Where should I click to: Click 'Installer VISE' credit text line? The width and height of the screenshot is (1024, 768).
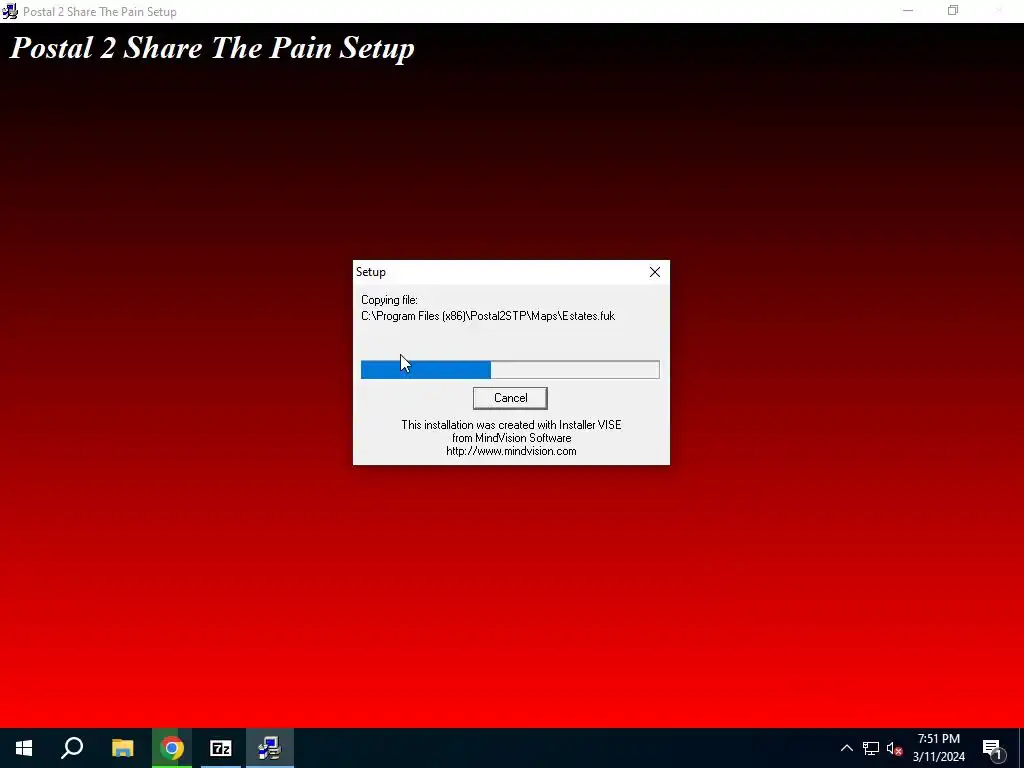point(511,424)
